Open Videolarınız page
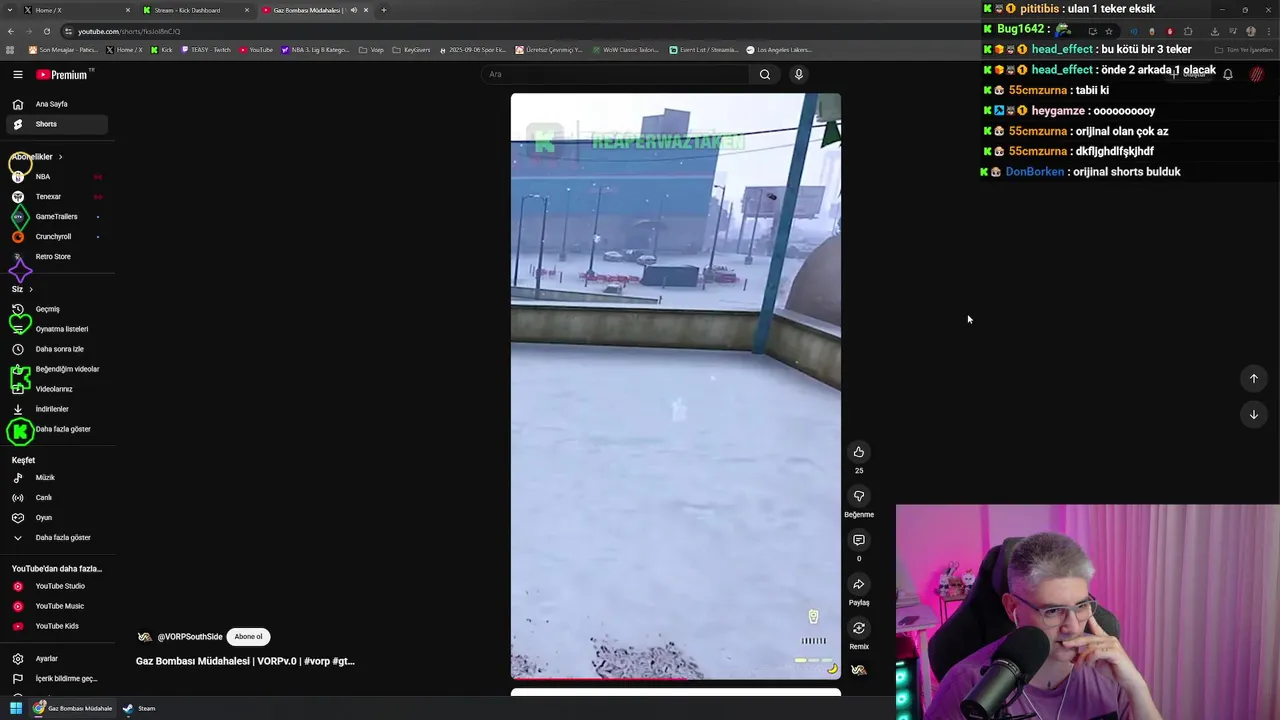 point(56,389)
